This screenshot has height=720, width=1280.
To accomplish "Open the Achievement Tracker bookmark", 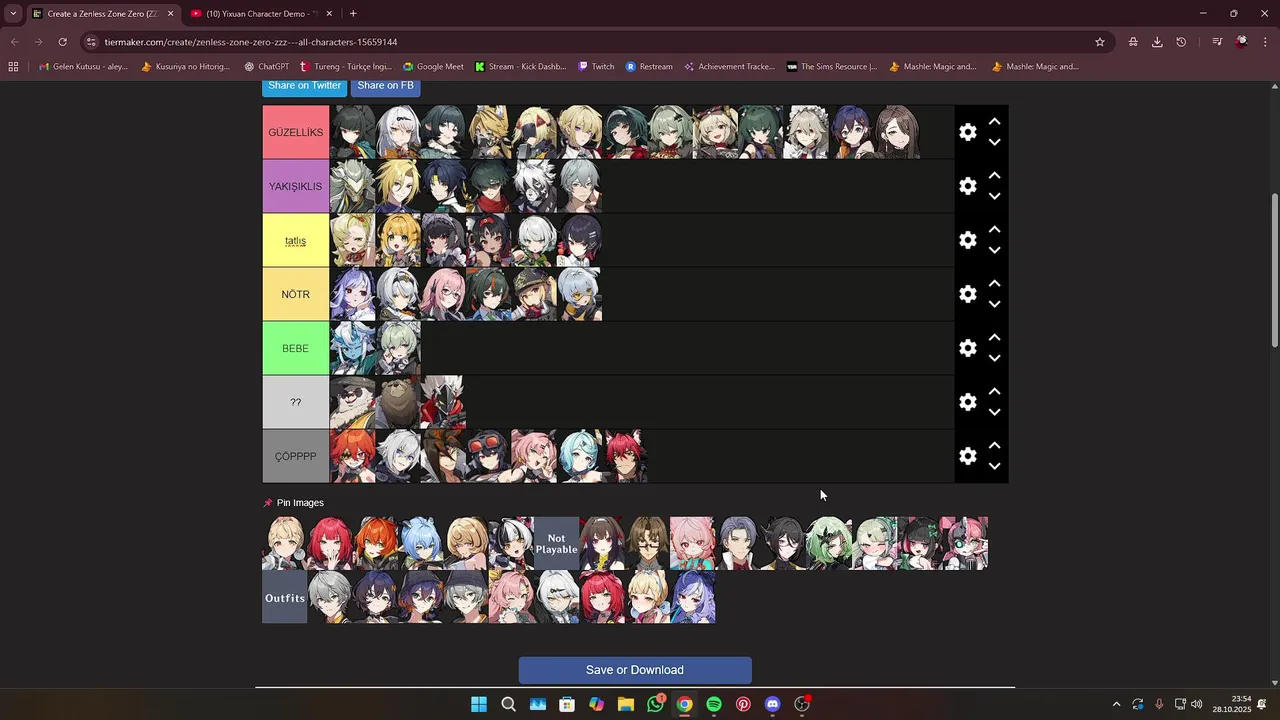I will point(729,67).
